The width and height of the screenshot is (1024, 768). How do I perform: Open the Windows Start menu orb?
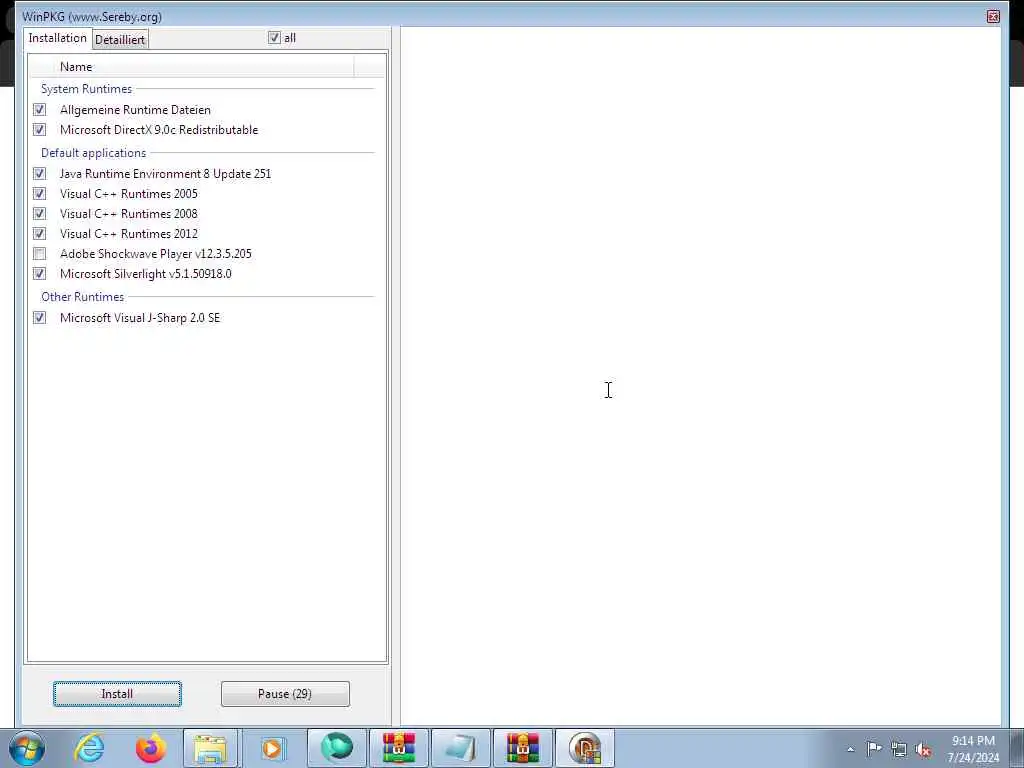click(27, 748)
